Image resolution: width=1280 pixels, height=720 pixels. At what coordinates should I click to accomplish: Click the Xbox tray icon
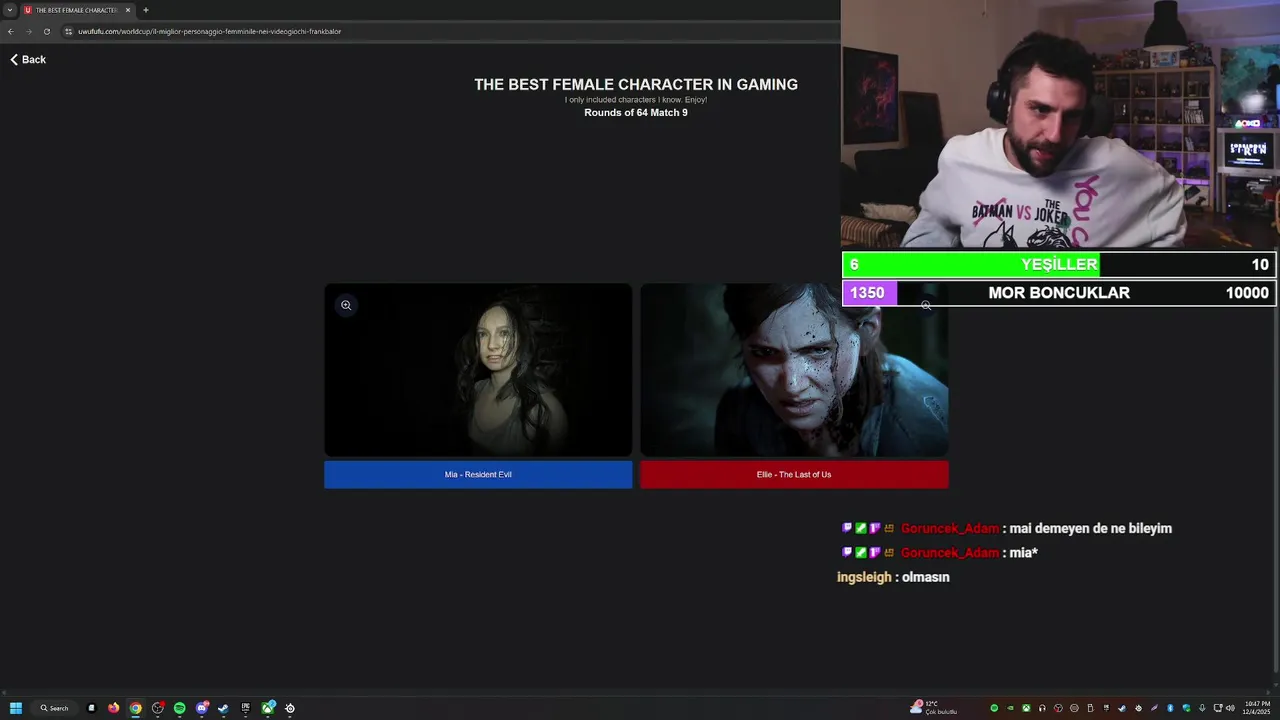click(x=1026, y=708)
